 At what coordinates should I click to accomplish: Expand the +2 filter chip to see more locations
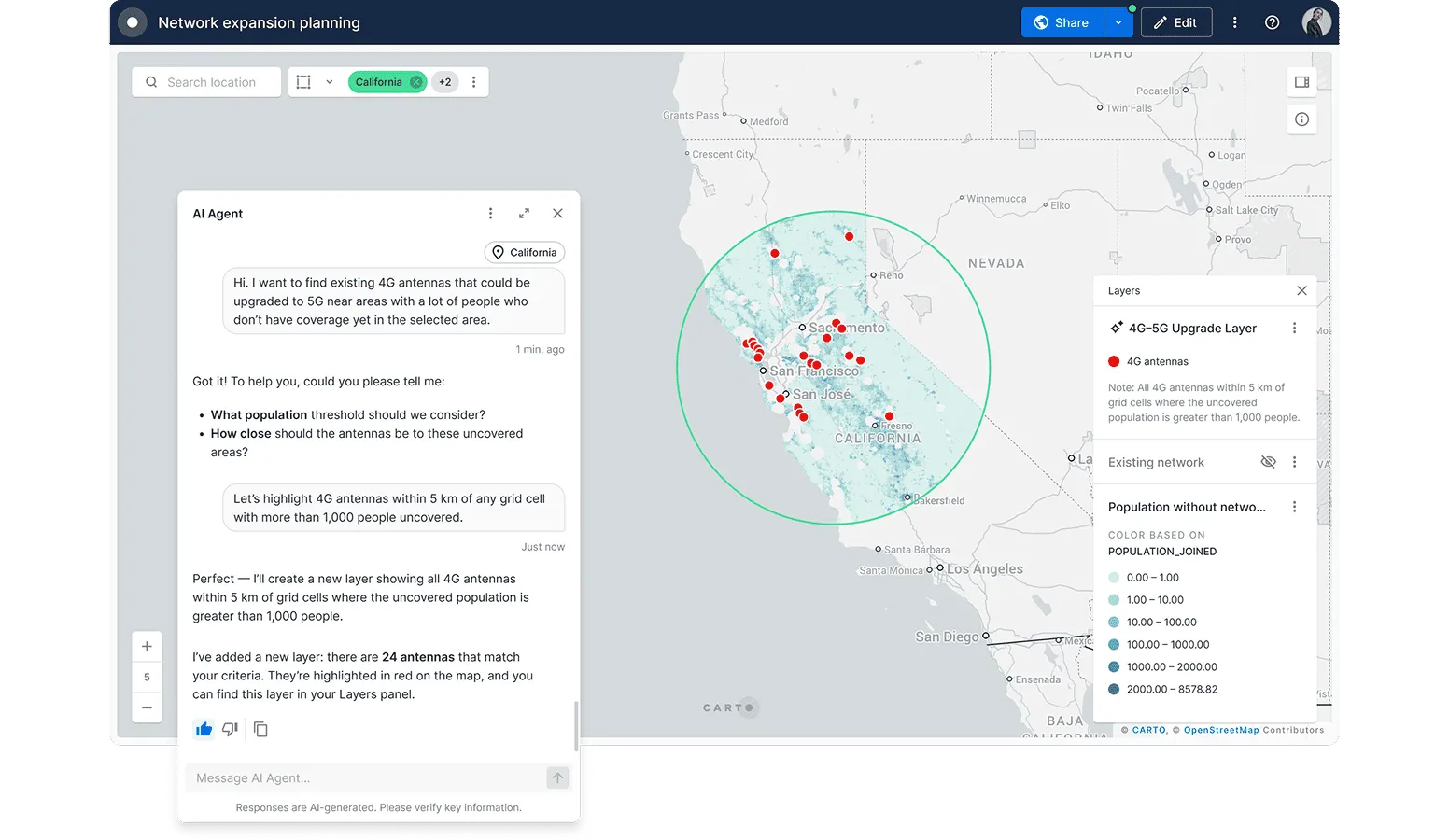444,82
